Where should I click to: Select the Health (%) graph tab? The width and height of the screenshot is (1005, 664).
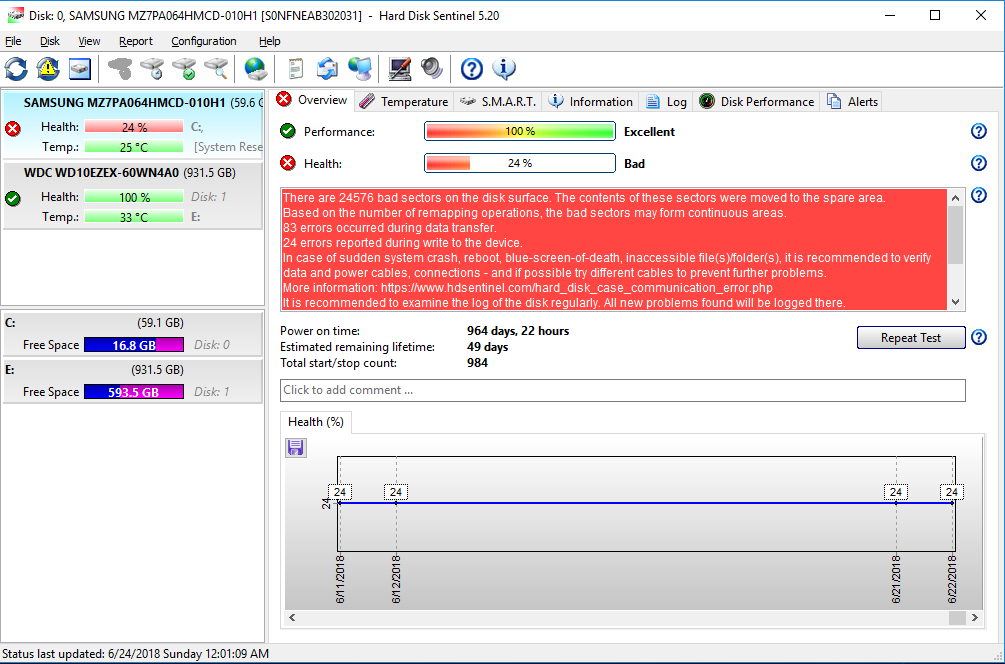pyautogui.click(x=316, y=422)
